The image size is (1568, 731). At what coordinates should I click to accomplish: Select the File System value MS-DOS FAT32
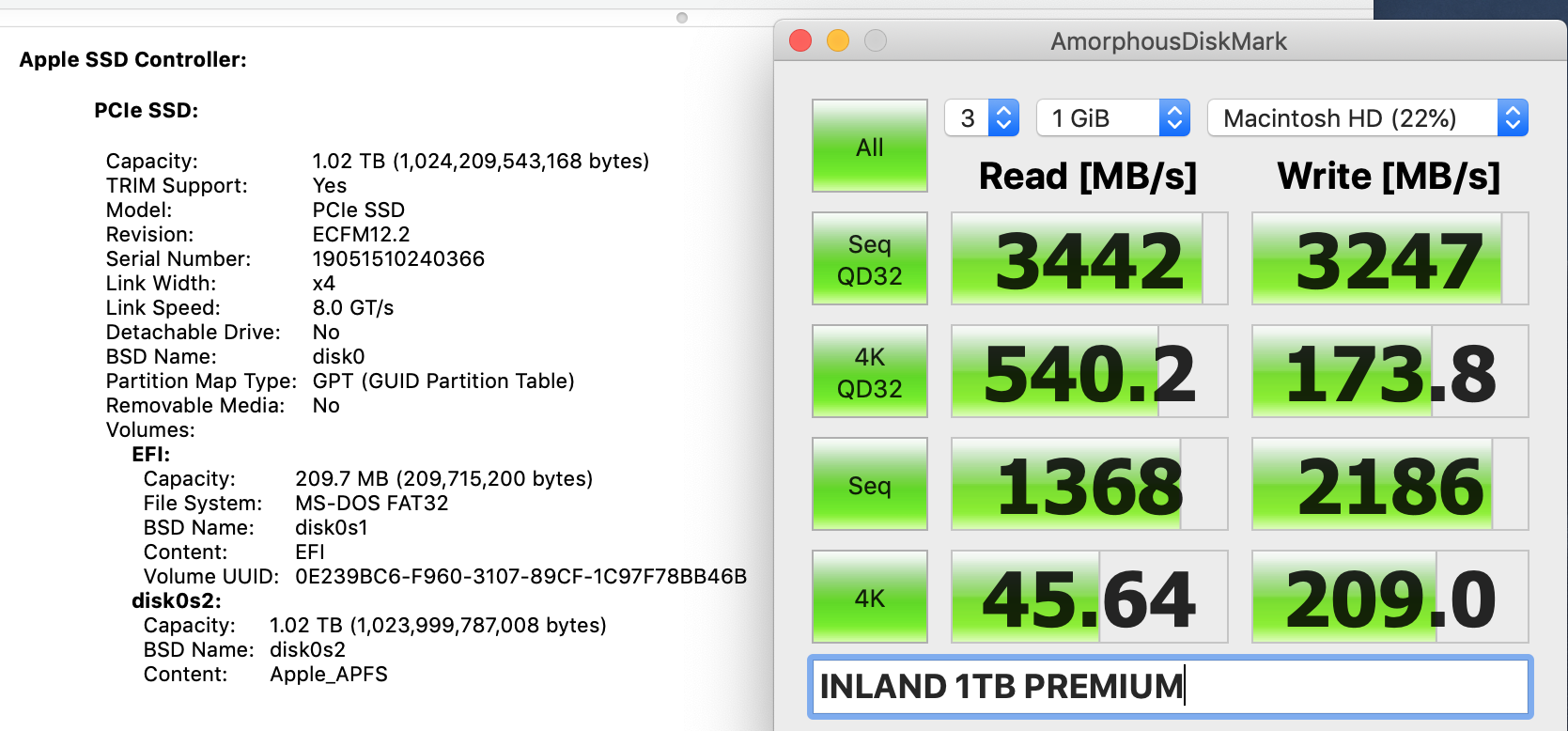pos(372,503)
